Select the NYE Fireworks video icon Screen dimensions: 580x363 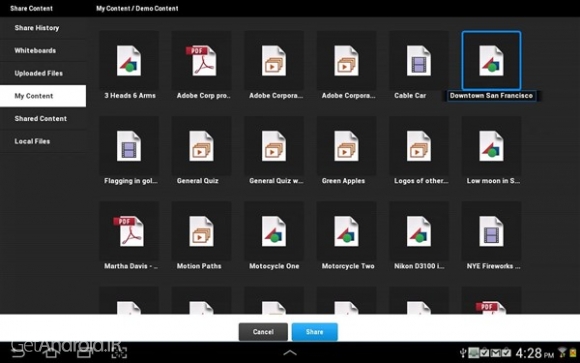[x=491, y=232]
